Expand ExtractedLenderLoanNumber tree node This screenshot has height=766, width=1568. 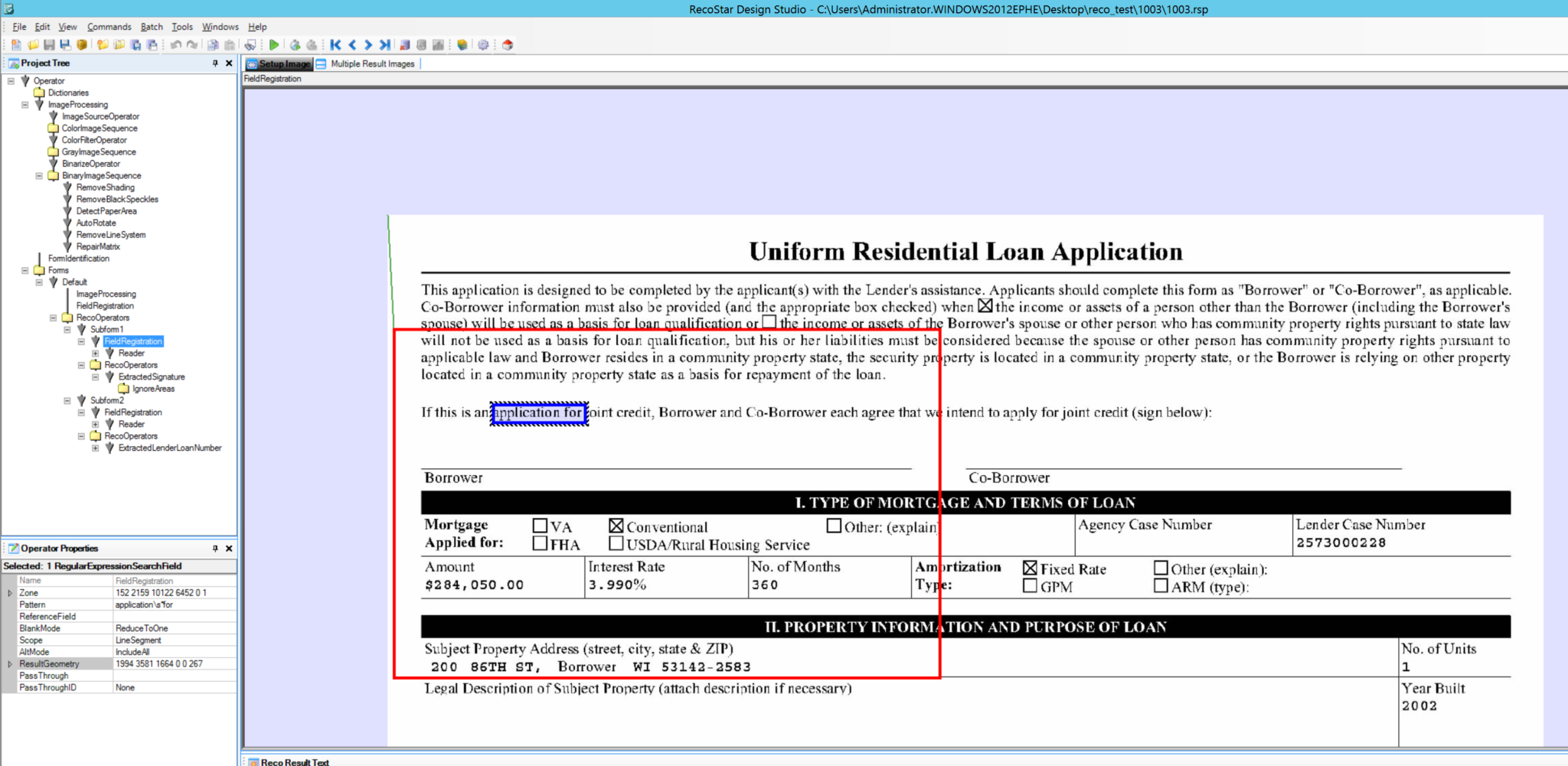pyautogui.click(x=95, y=448)
